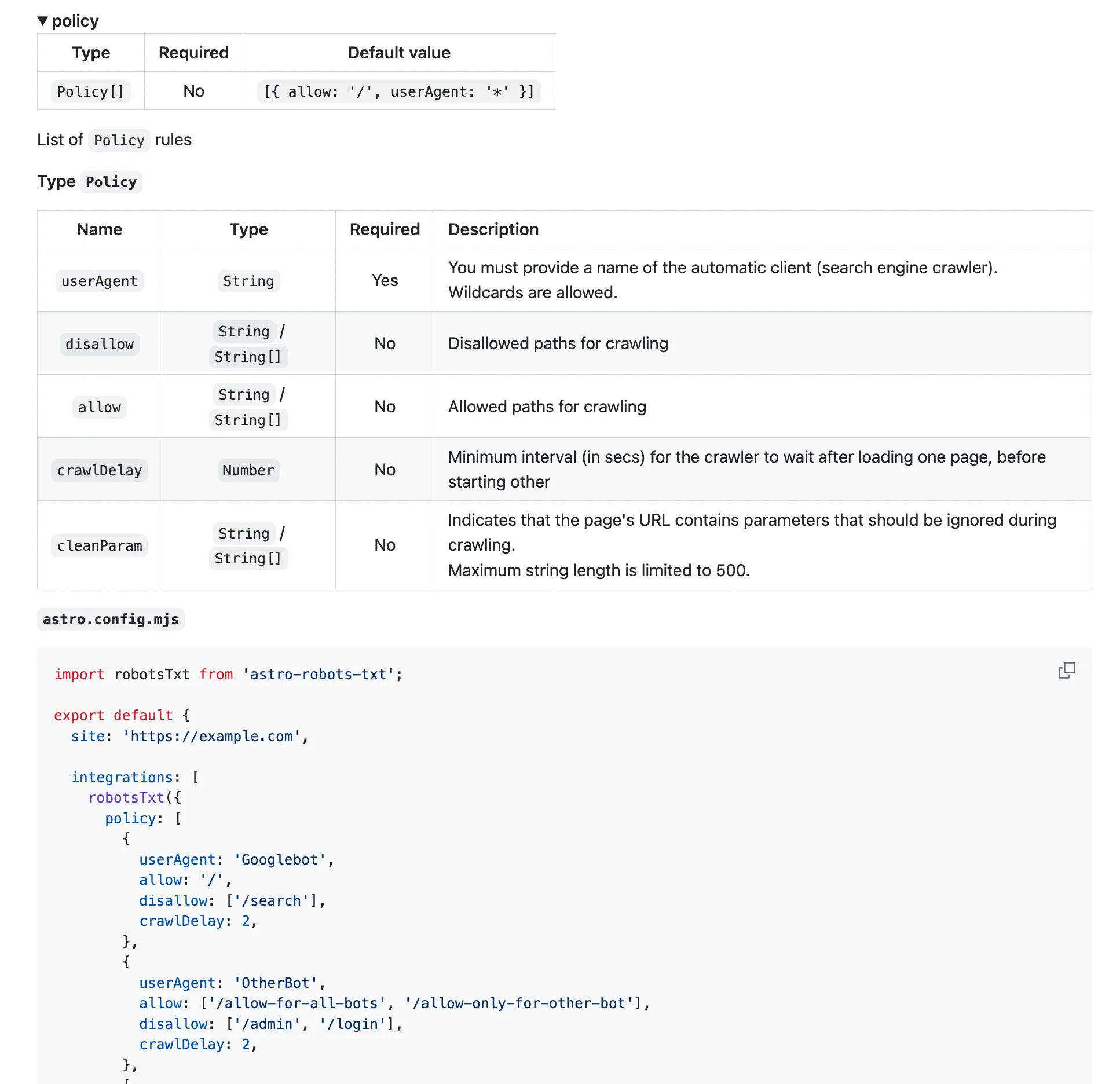The width and height of the screenshot is (1120, 1084).
Task: Collapse the policy disclosure triangle
Action: (42, 21)
